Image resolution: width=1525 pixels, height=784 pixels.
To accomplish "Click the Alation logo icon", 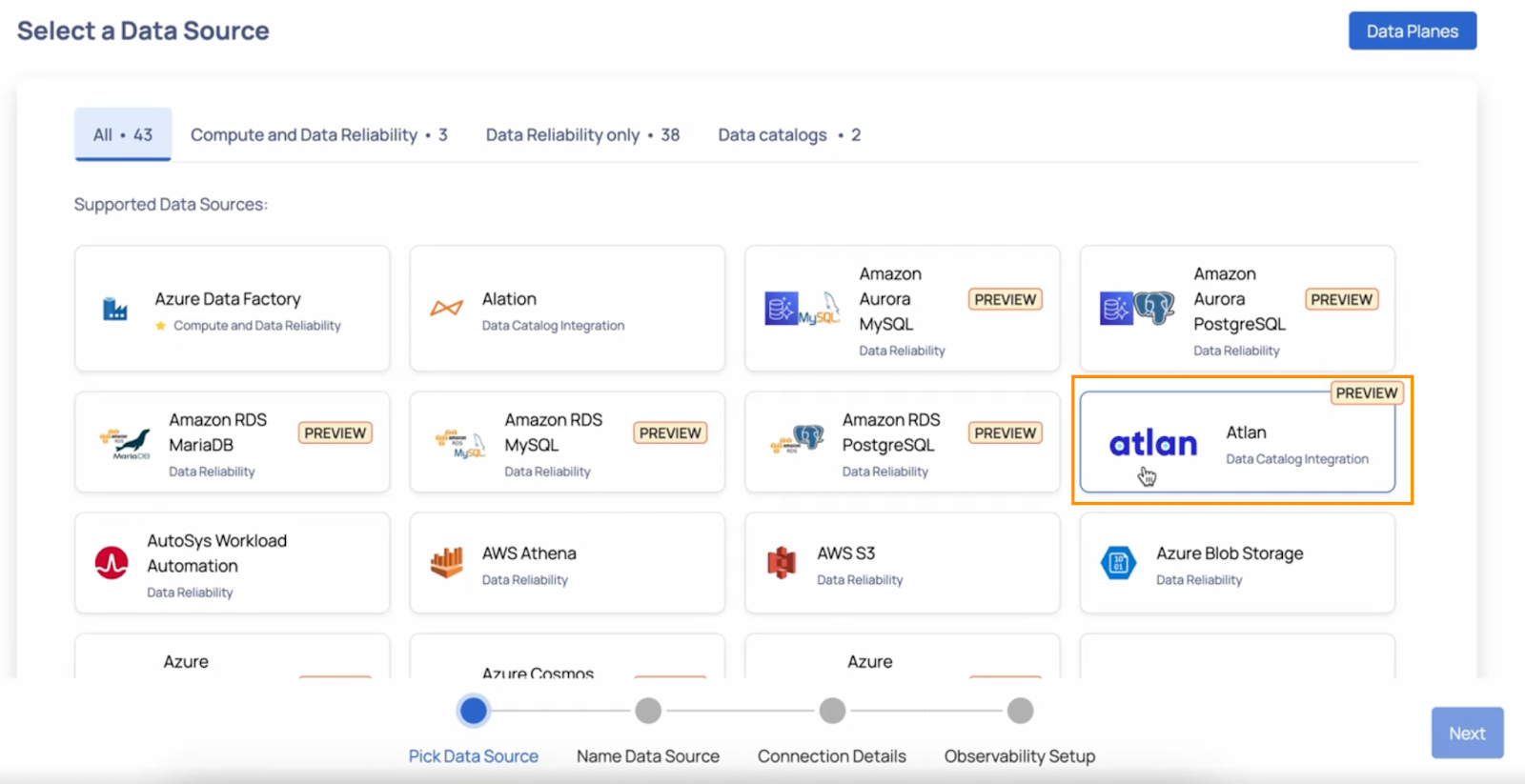I will click(x=446, y=308).
